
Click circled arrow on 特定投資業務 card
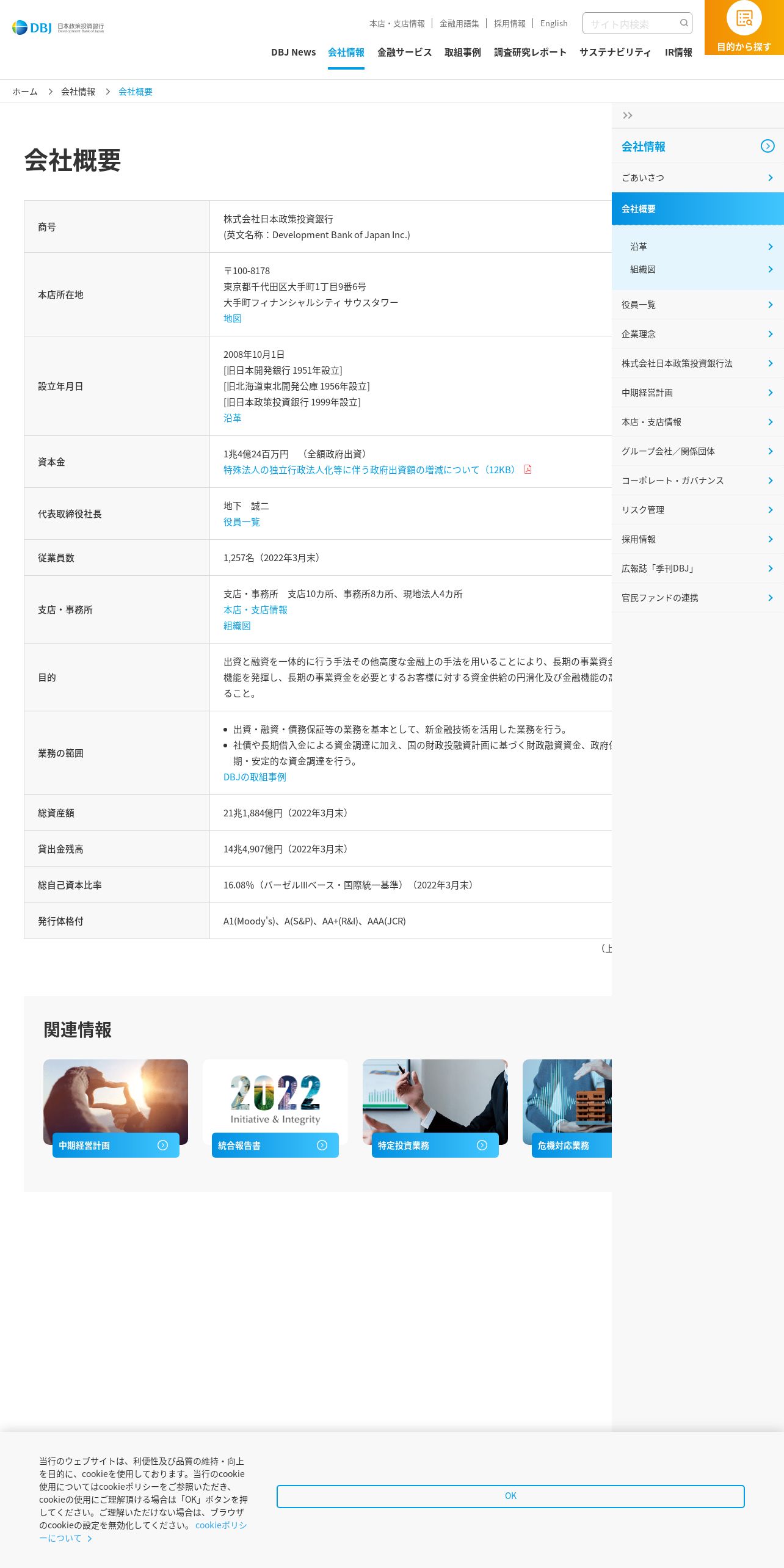click(x=482, y=1145)
